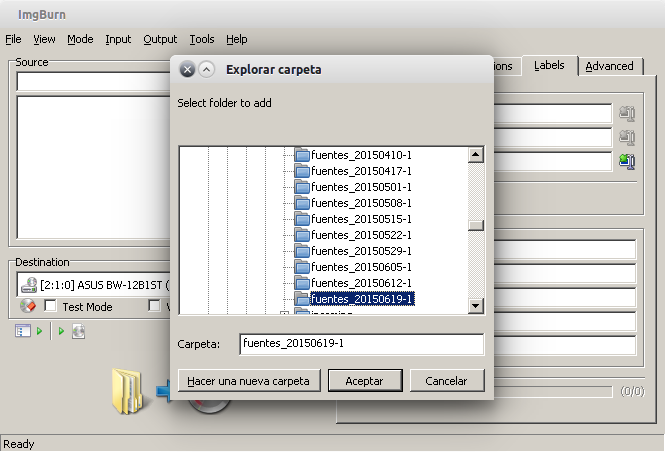Screen dimensions: 665x452
Task: Click the large yellow folder Build icon
Action: [127, 391]
